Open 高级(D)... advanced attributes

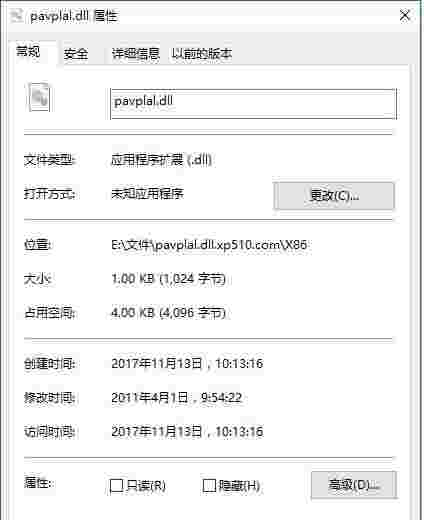354,485
